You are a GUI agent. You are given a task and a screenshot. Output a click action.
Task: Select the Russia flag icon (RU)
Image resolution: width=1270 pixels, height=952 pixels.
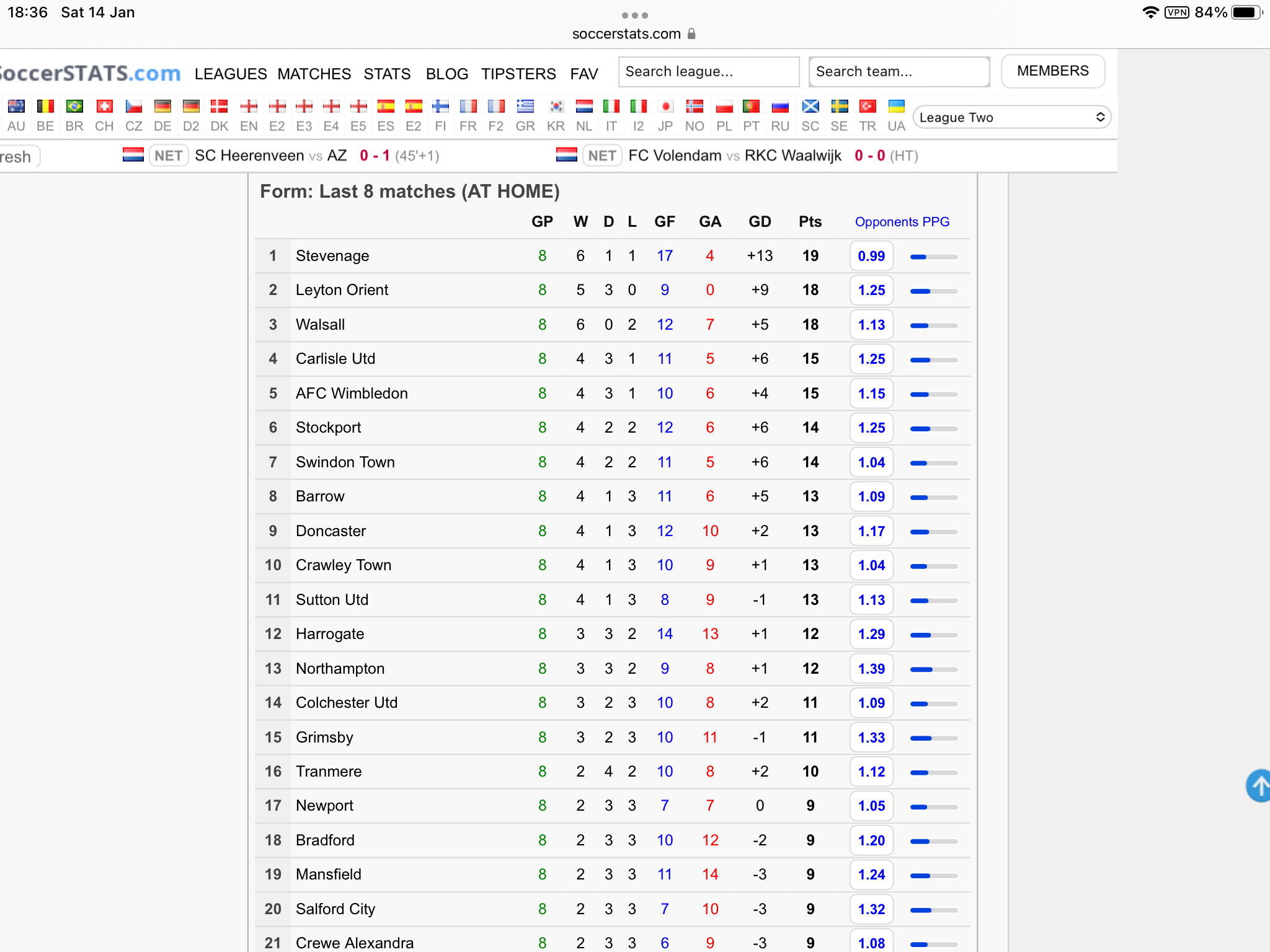(780, 107)
